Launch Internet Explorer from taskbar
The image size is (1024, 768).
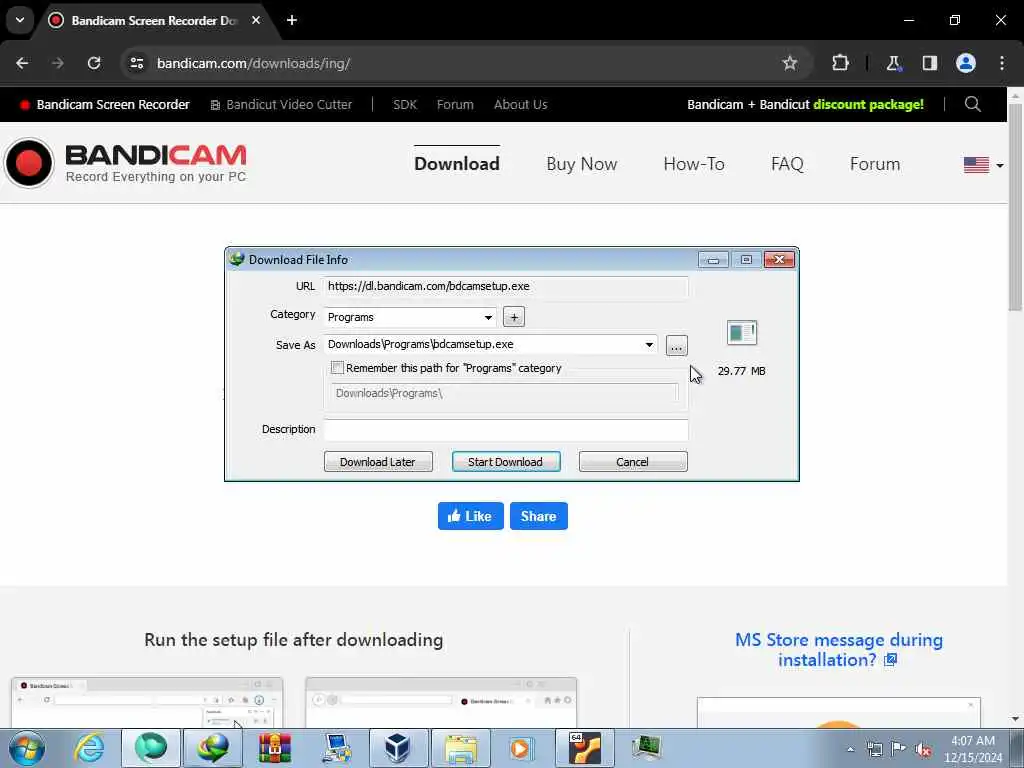89,748
